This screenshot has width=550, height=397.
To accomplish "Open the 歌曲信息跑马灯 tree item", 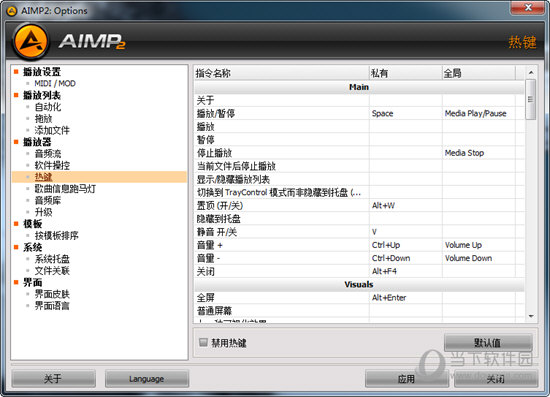I will coord(65,189).
